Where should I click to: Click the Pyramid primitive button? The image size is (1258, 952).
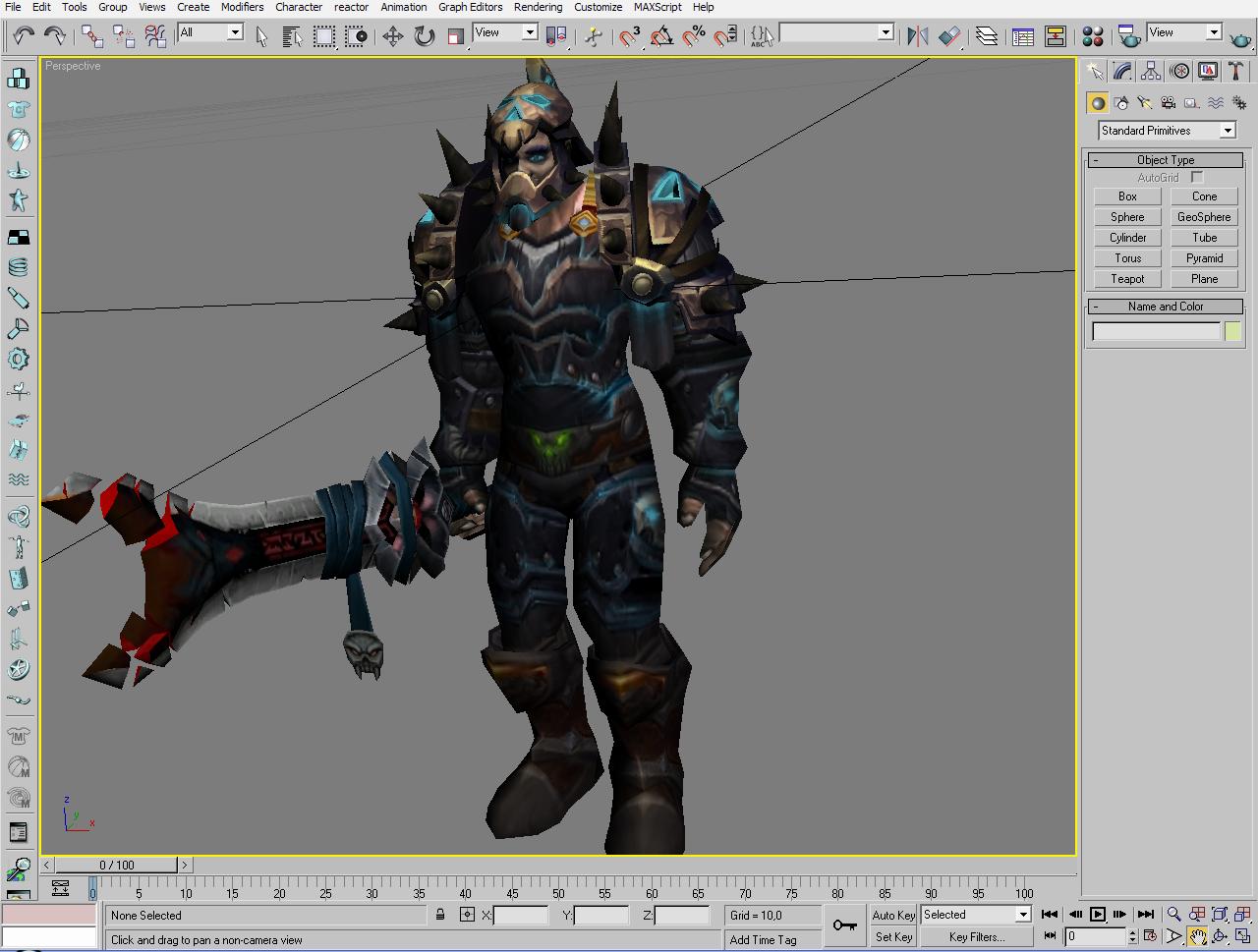point(1204,258)
